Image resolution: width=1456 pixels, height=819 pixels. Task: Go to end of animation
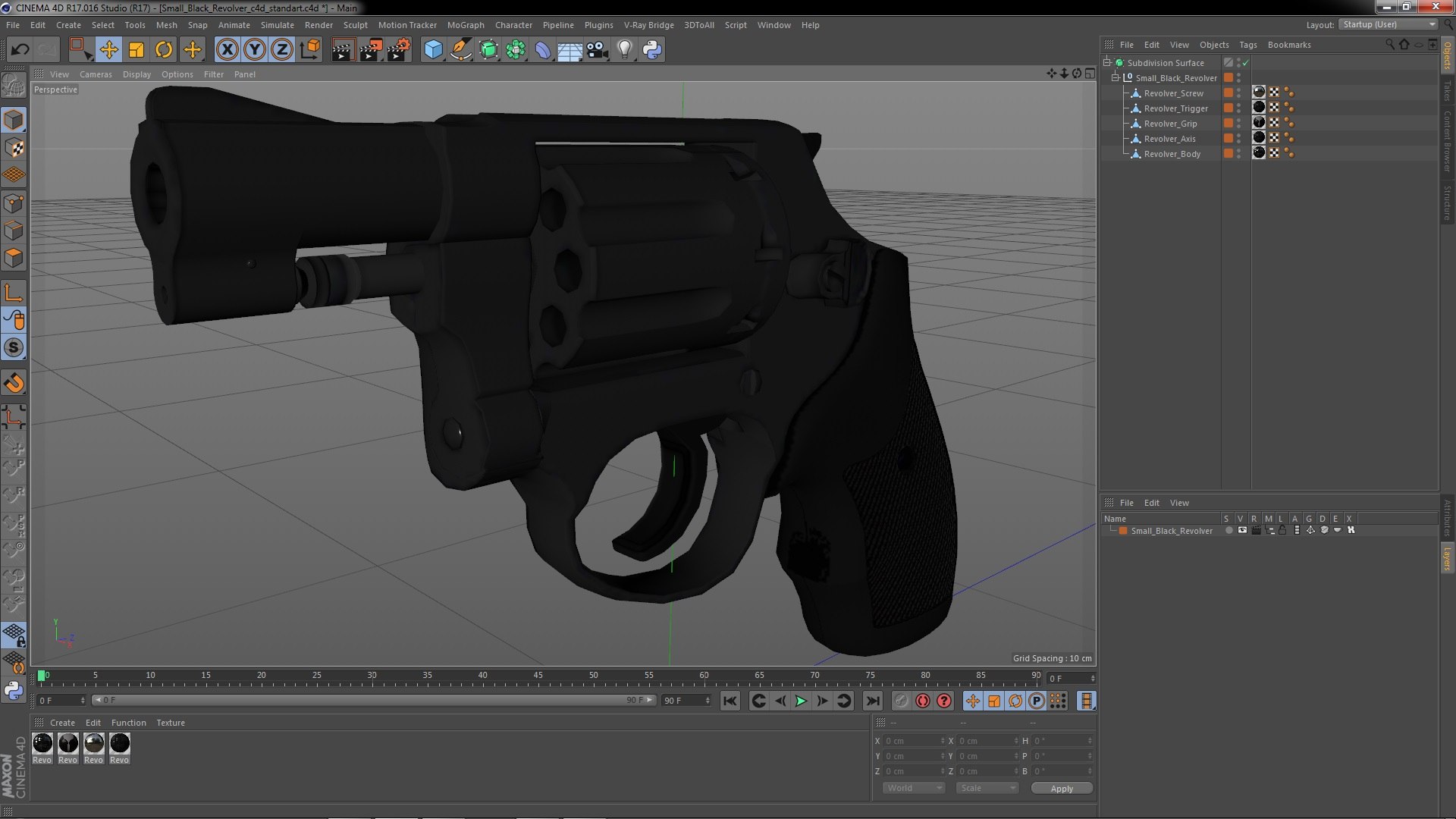873,701
